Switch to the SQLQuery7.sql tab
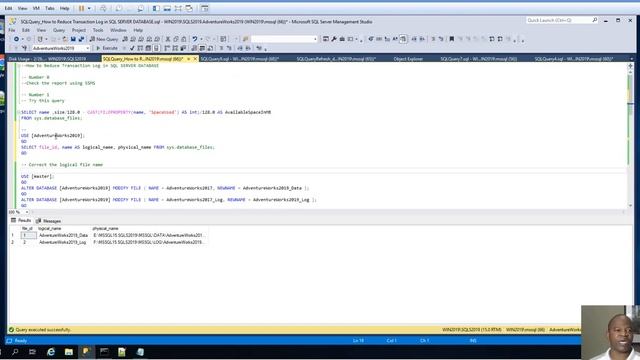Screen dimensions: 640x360 [x=478, y=59]
